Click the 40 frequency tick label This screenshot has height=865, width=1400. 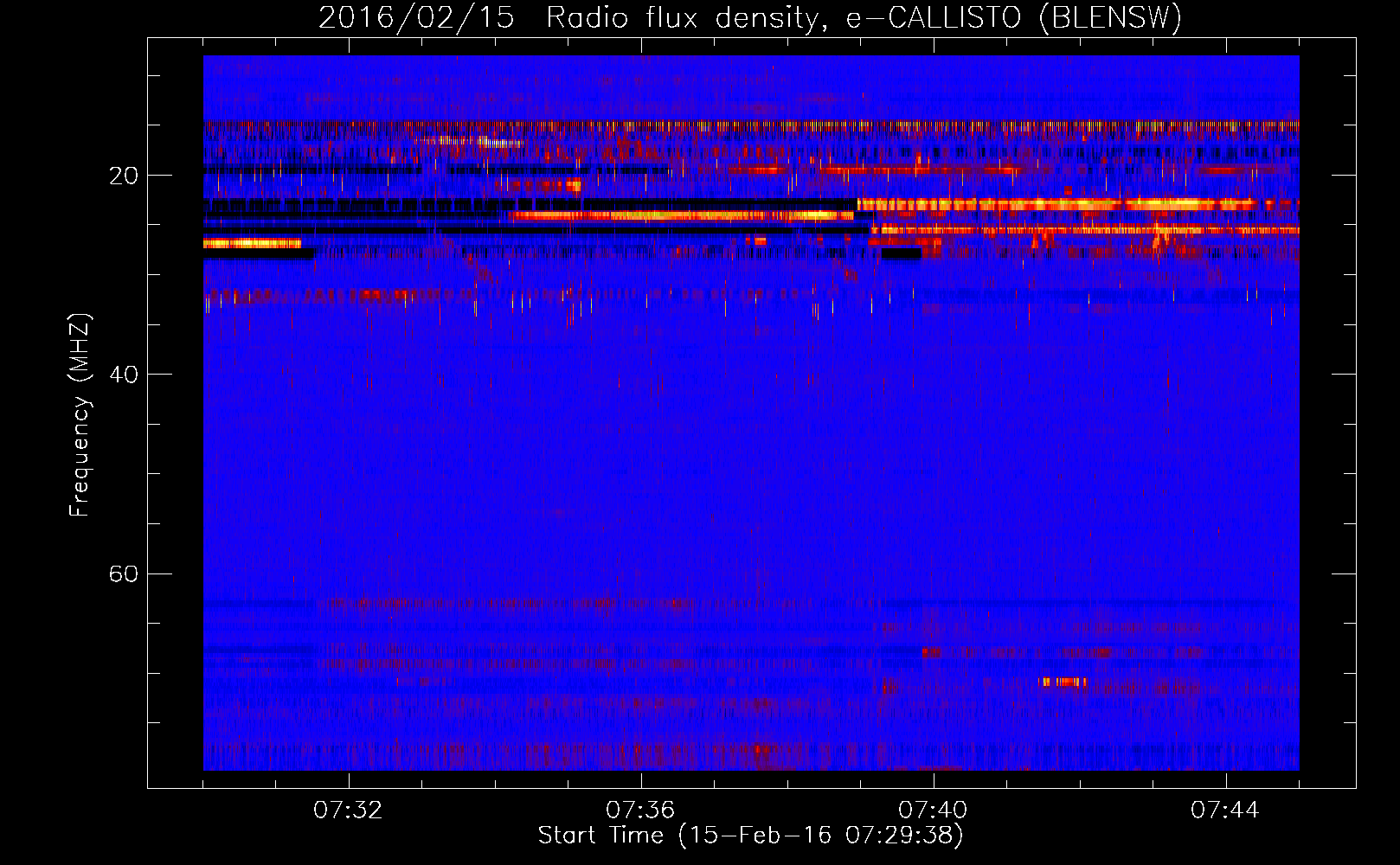coord(123,375)
